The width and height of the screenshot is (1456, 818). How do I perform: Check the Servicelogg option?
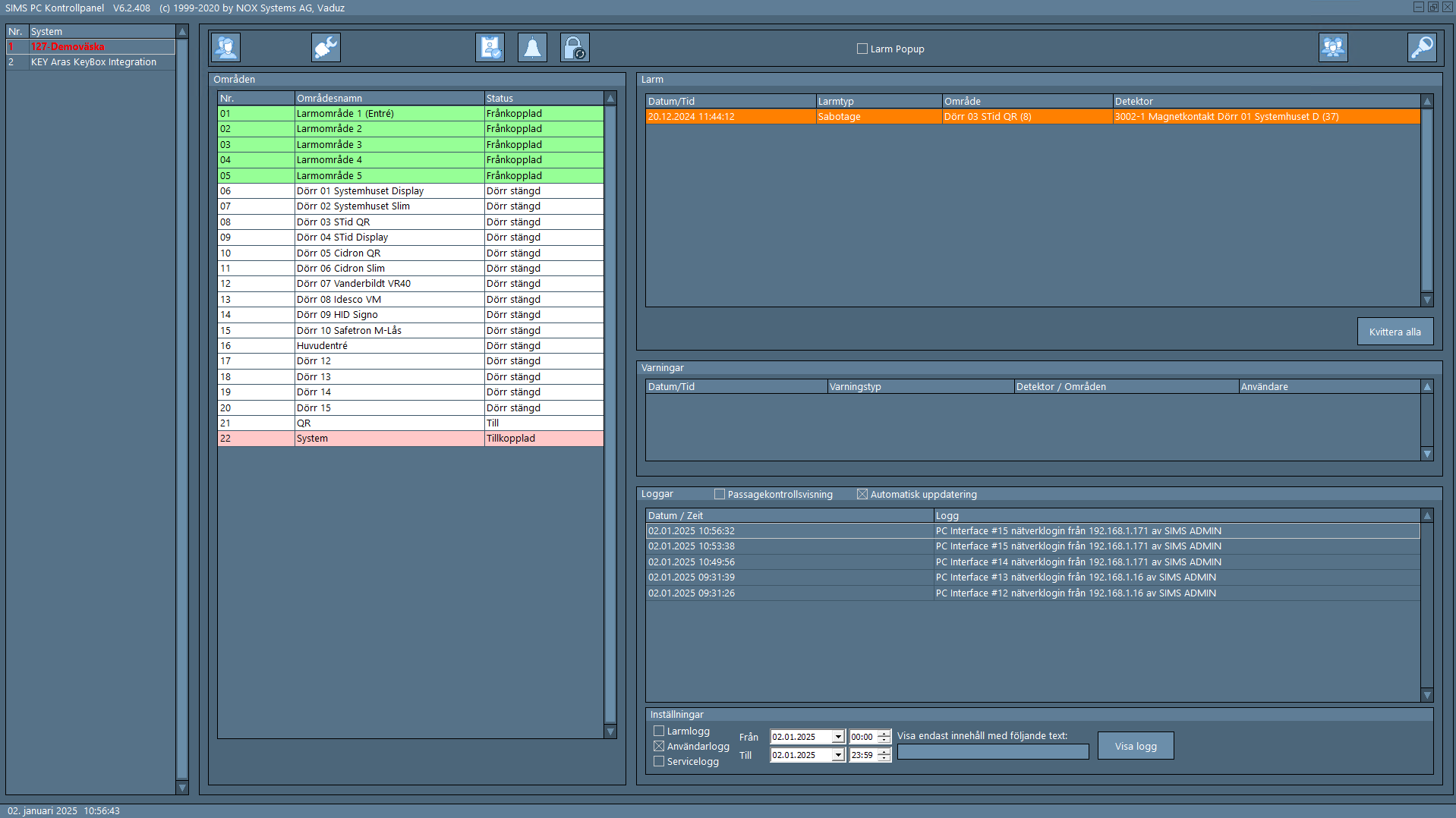click(x=659, y=762)
